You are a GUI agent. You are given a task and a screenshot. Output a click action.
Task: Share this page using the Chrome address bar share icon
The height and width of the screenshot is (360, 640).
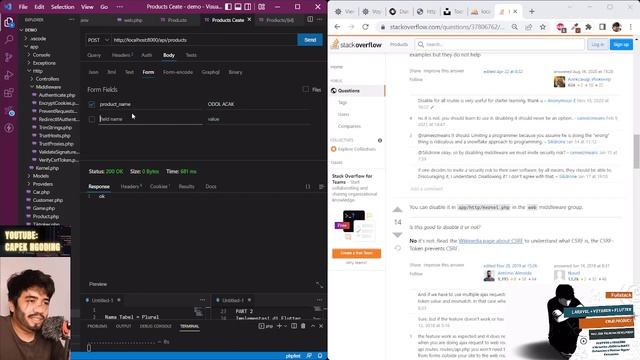point(529,27)
